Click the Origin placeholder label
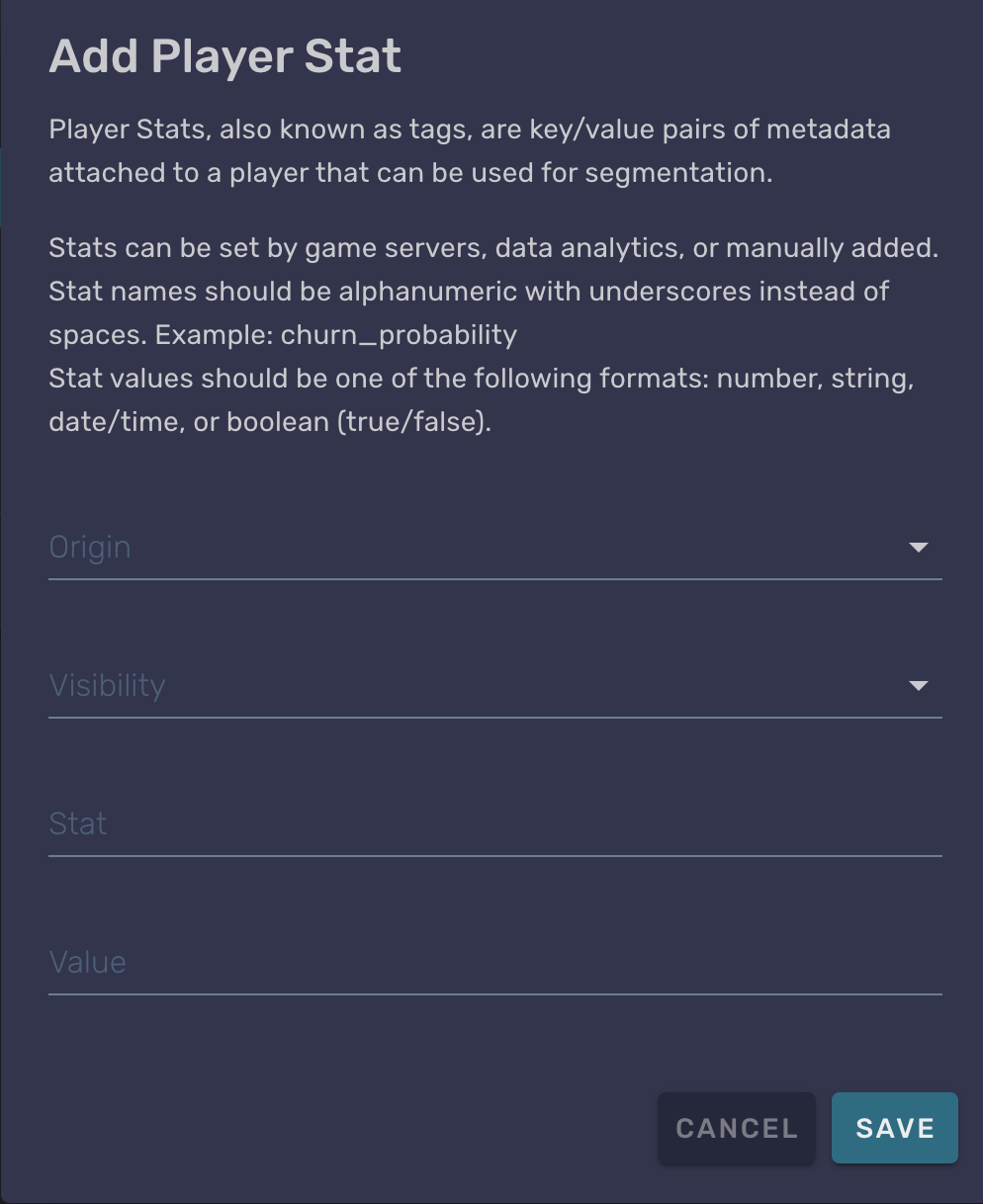This screenshot has height=1204, width=983. (90, 548)
